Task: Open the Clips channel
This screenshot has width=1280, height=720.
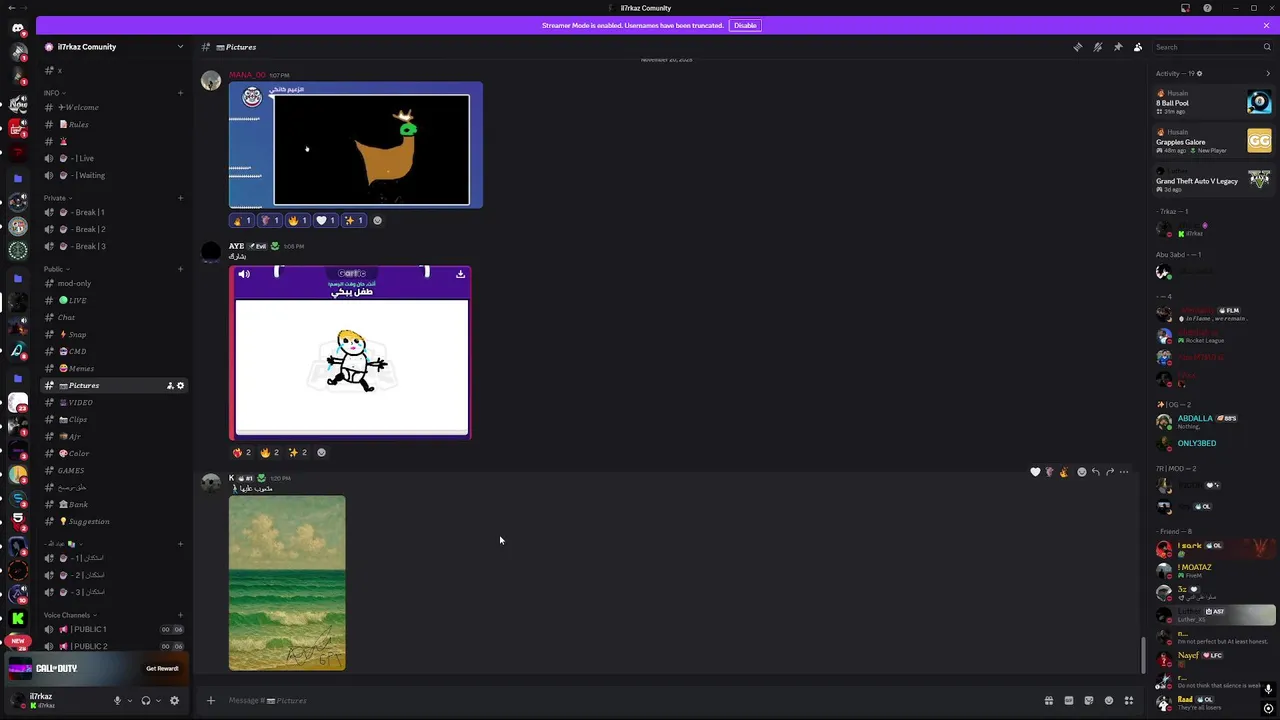Action: pyautogui.click(x=114, y=419)
